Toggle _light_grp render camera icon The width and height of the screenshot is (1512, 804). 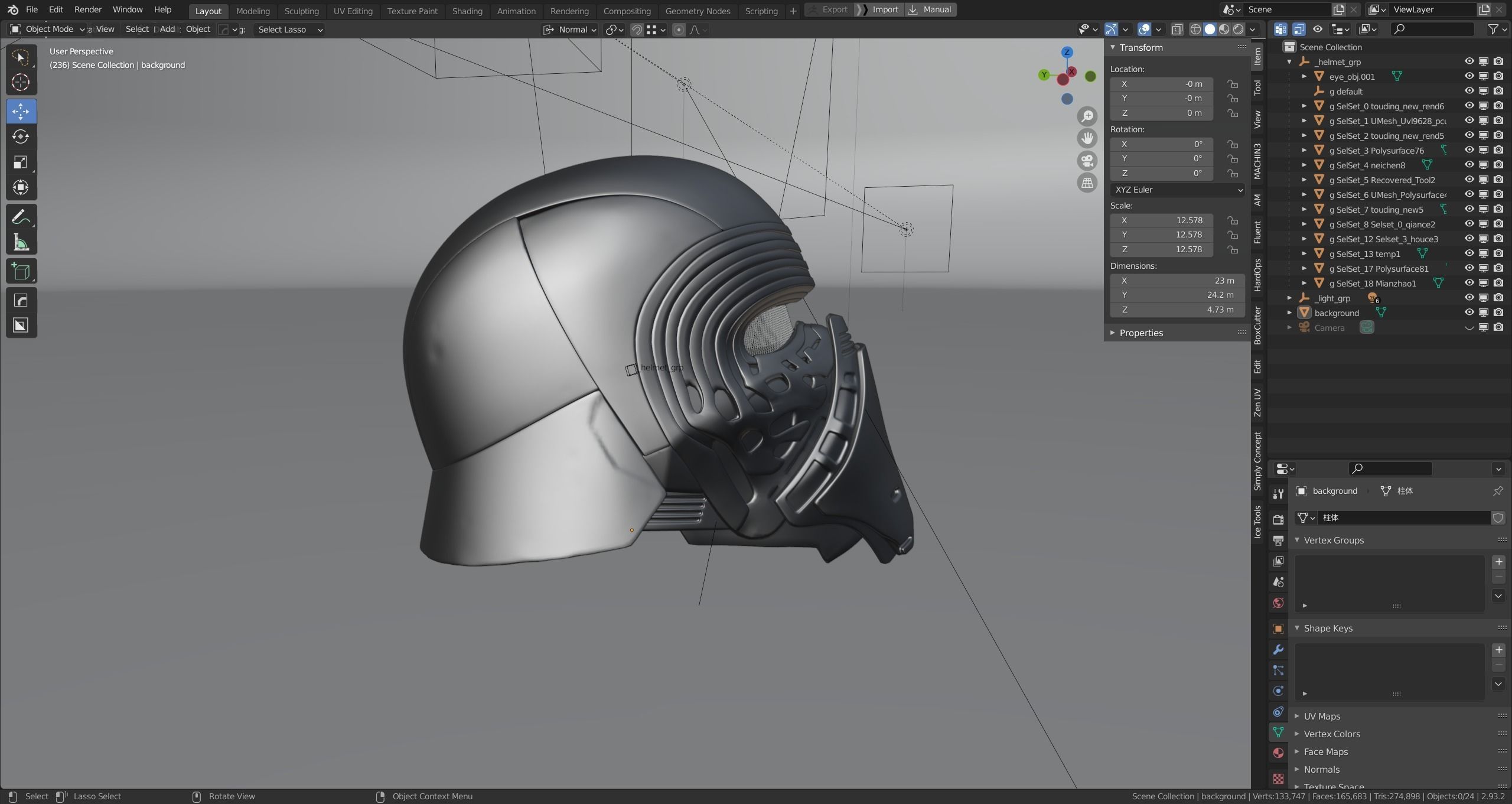(x=1498, y=298)
